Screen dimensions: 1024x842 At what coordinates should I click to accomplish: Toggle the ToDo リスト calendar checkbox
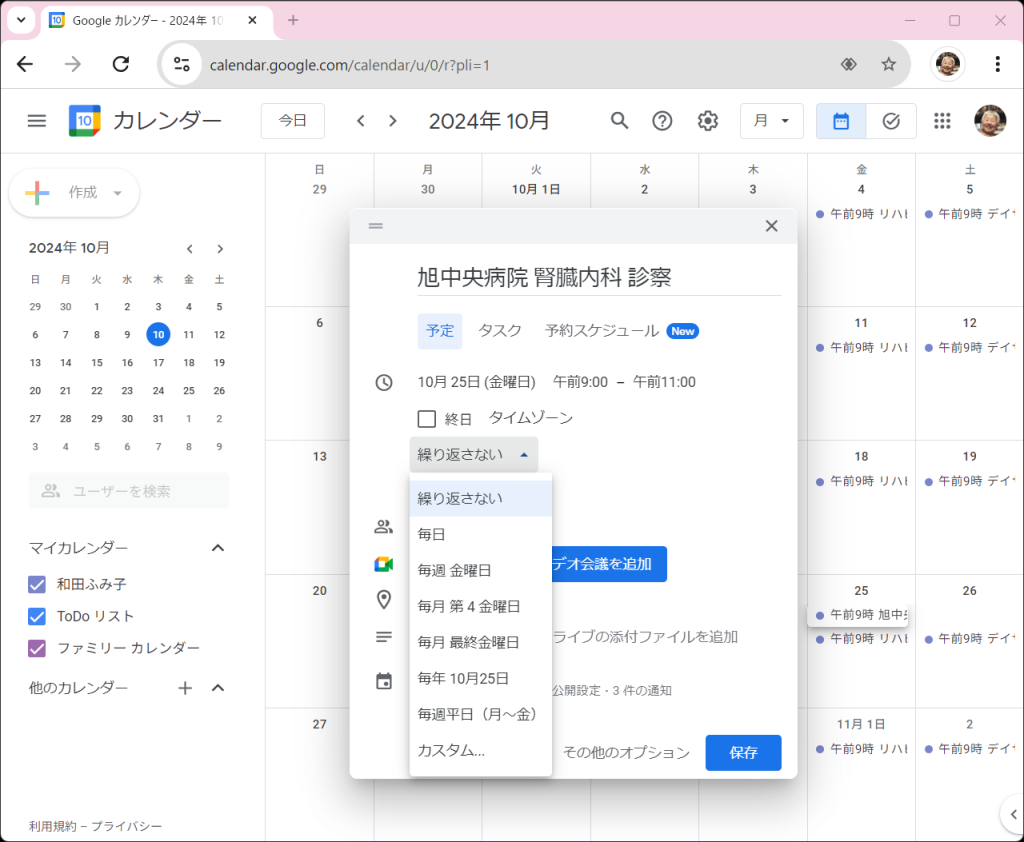(38, 616)
